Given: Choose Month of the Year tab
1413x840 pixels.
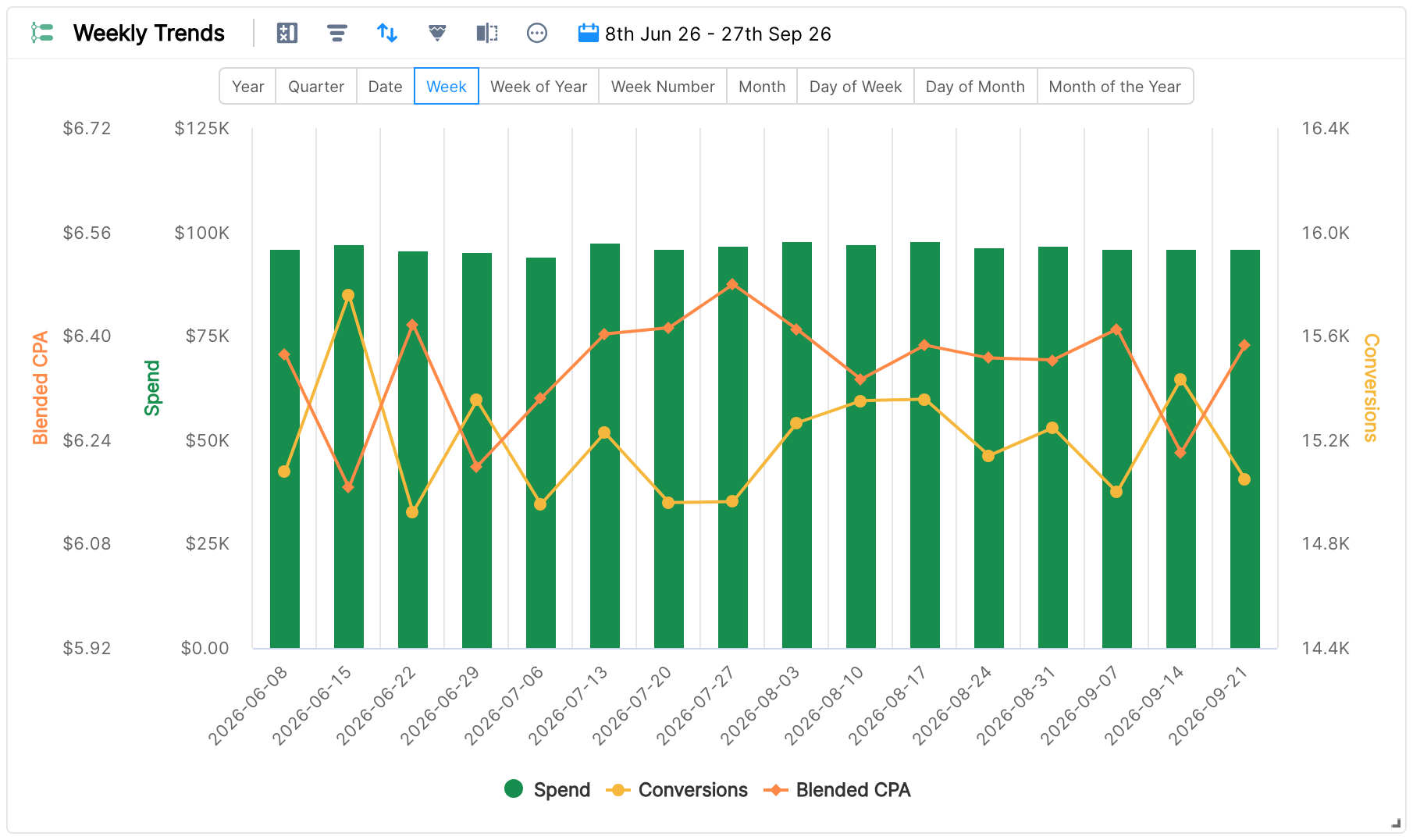Looking at the screenshot, I should (1115, 87).
